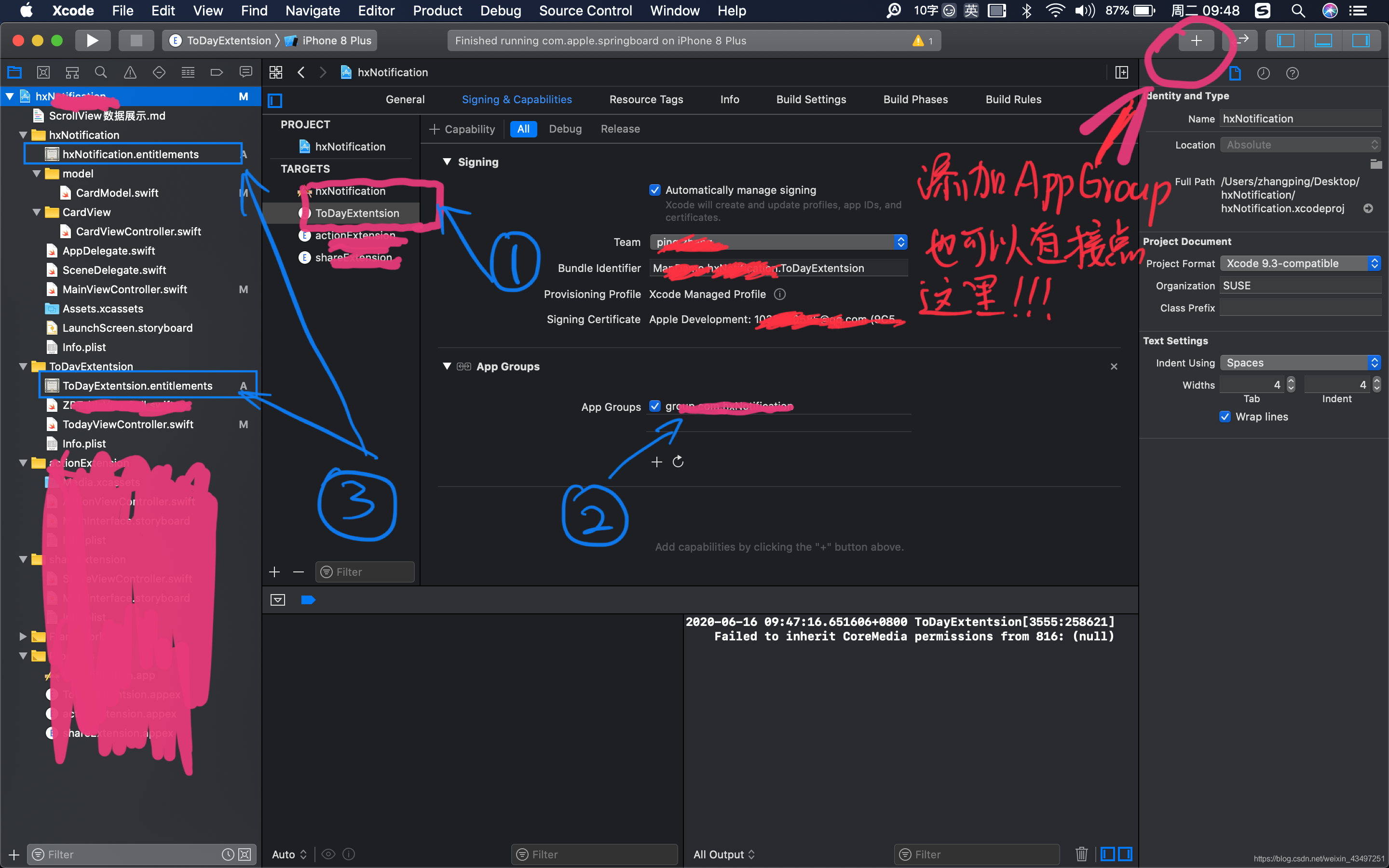Add a Capability
Image resolution: width=1389 pixels, height=868 pixels.
pyautogui.click(x=462, y=129)
